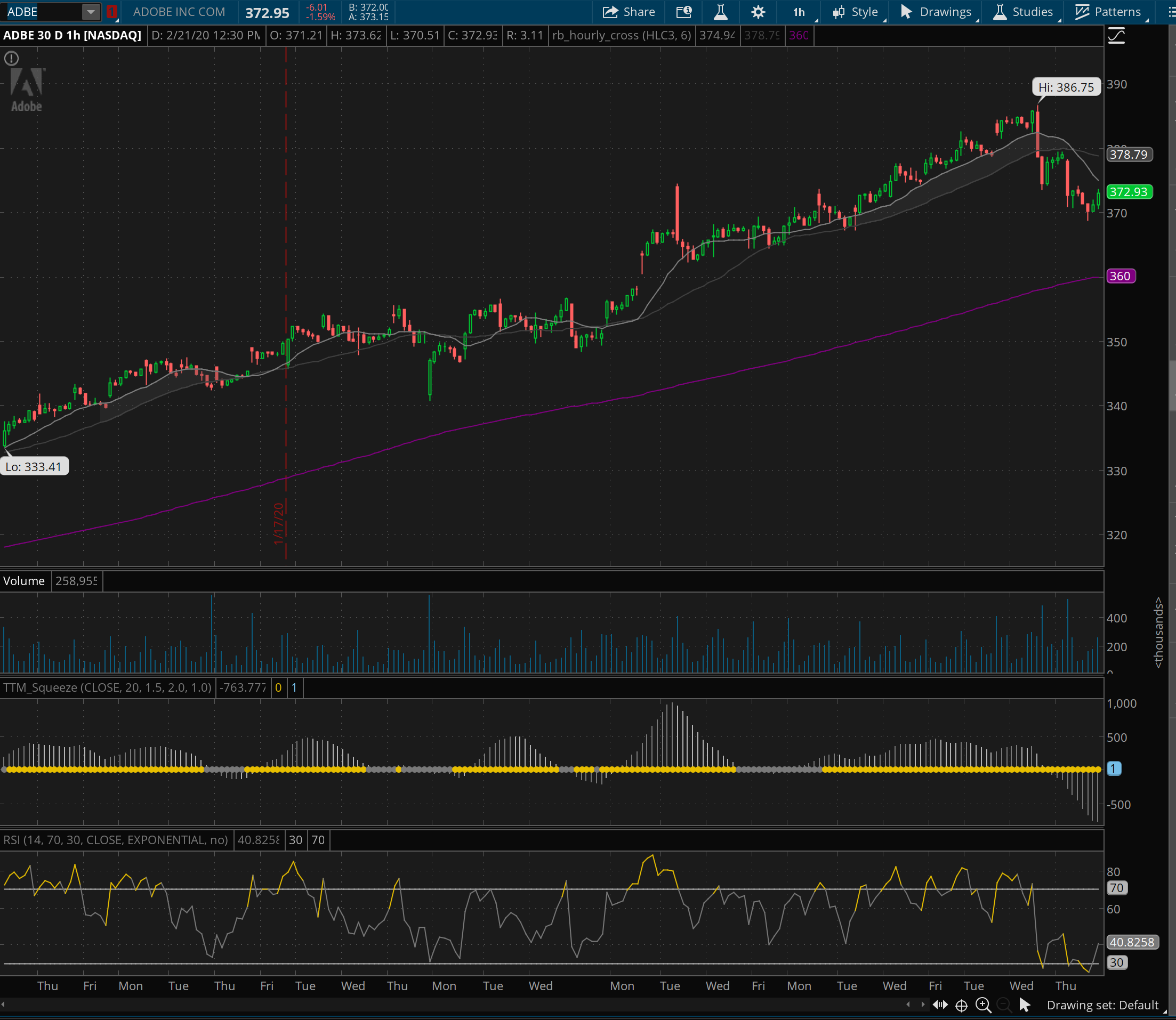Click the green 372.93 current price label
The width and height of the screenshot is (1176, 1020).
coord(1129,192)
